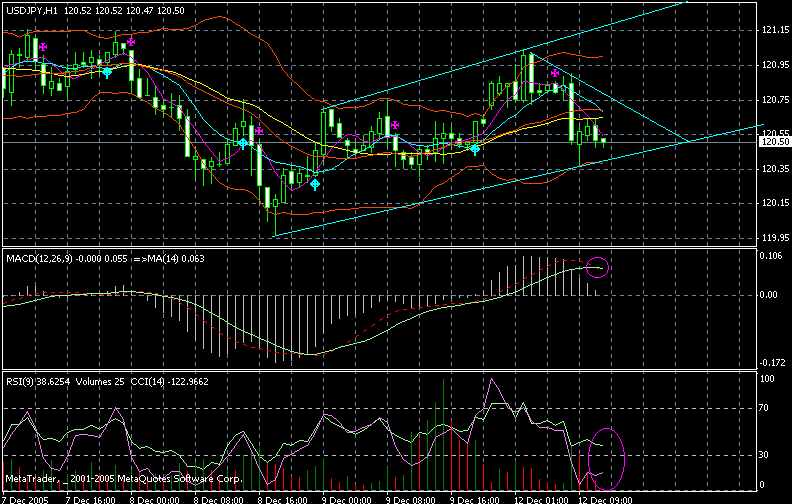The image size is (792, 504).
Task: Click the last candlestick on the price chart
Action: (603, 141)
